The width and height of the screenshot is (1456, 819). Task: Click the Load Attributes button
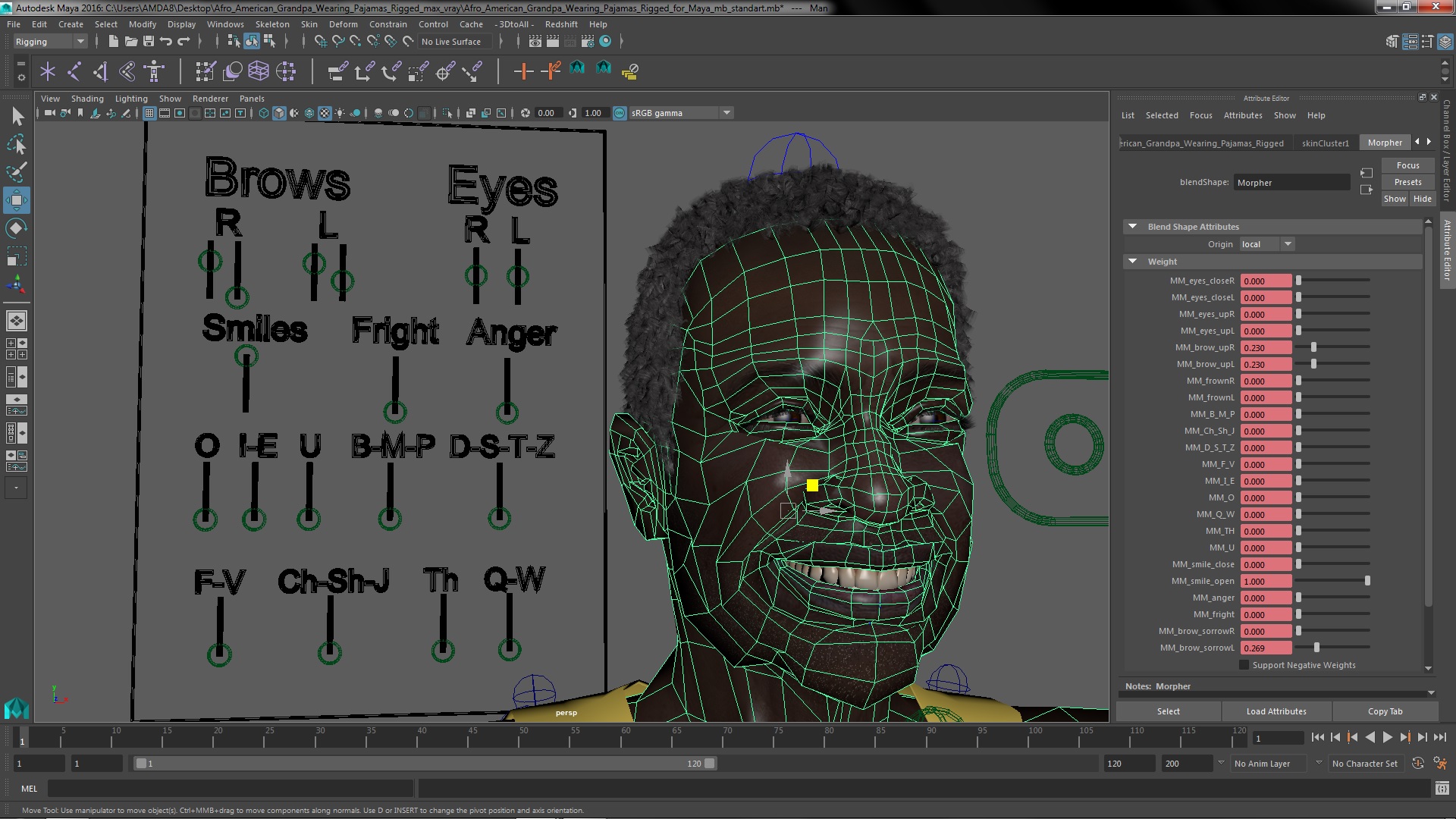(x=1276, y=711)
